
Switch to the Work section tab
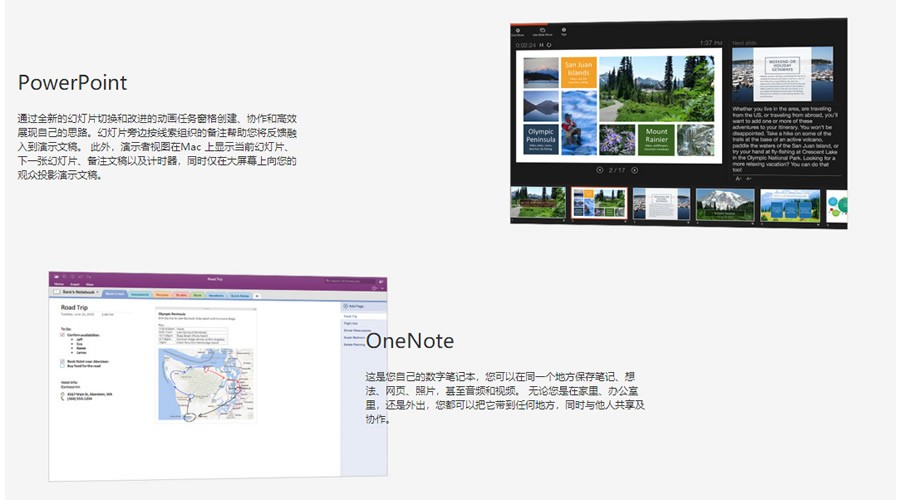(x=197, y=295)
